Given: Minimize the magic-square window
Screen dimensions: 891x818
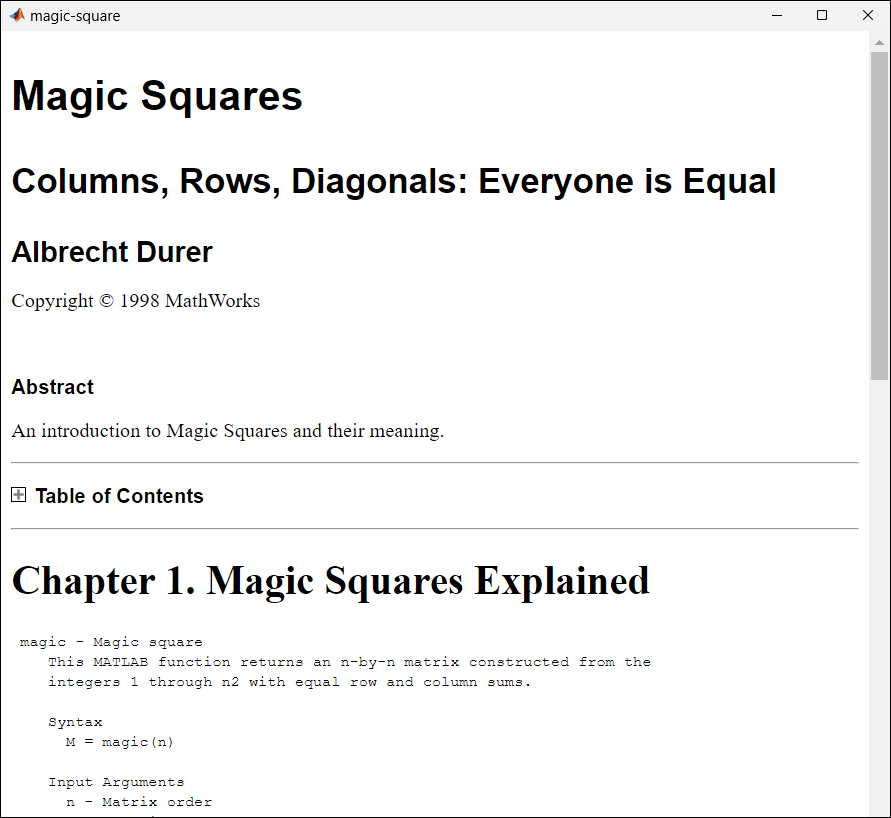Looking at the screenshot, I should coord(777,15).
